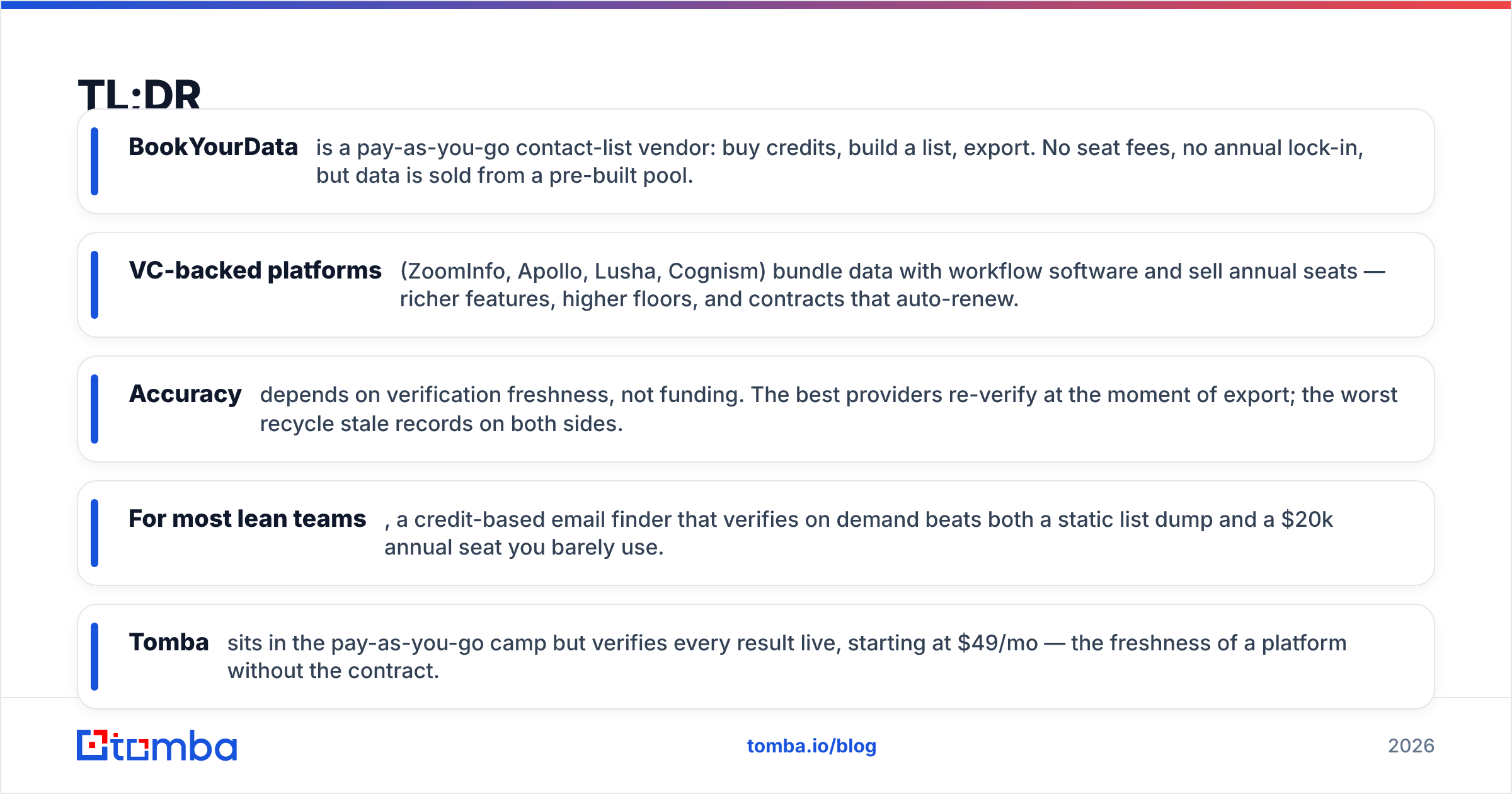
Task: Click the pay-as-you-go contact-list vendor description
Action: 840,161
